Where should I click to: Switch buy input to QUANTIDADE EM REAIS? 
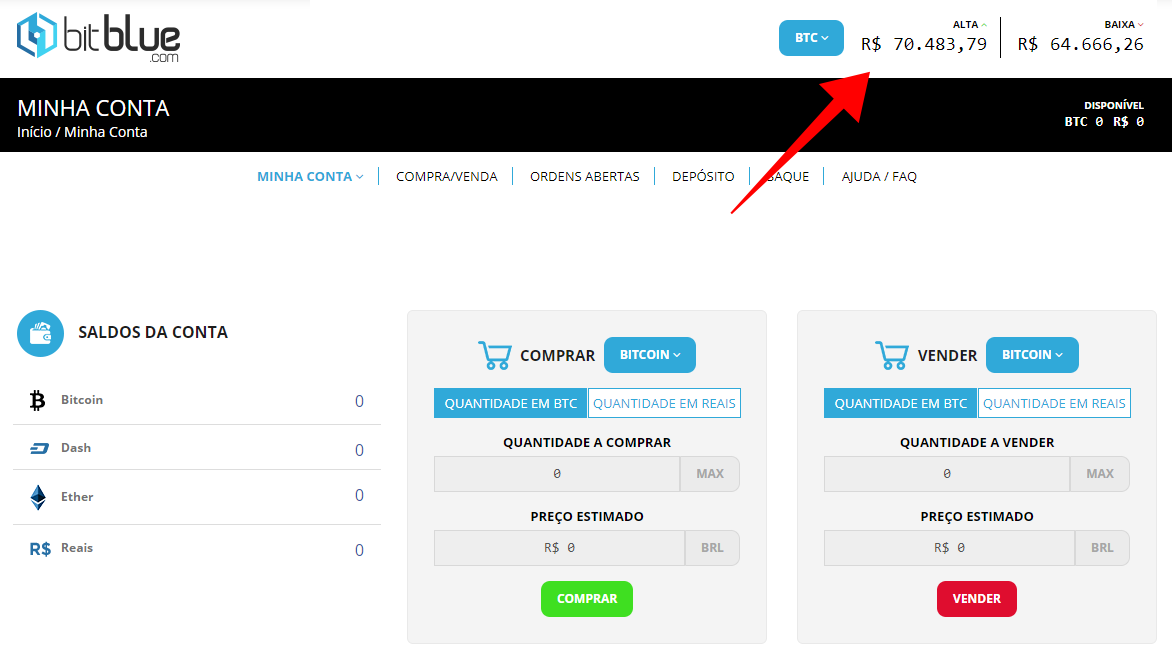tap(663, 402)
